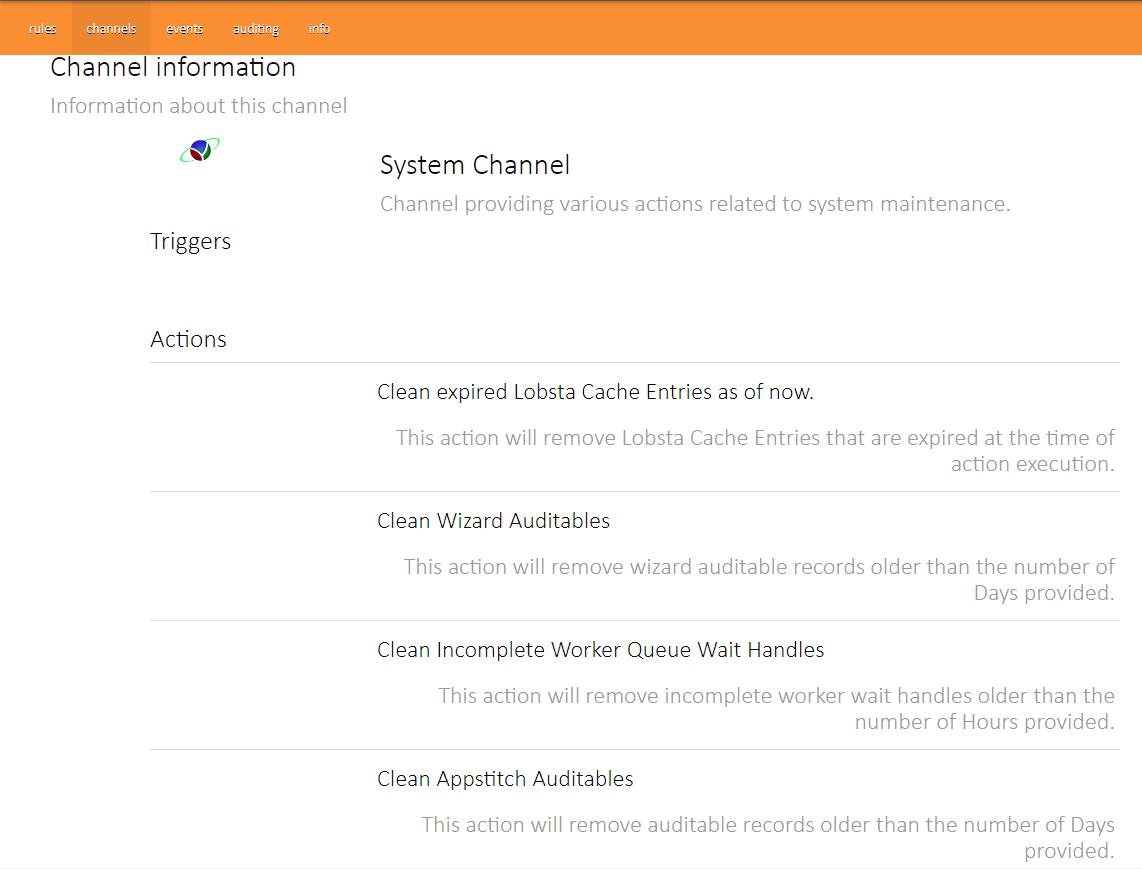Open the rules tab
The height and width of the screenshot is (869, 1142).
point(43,28)
